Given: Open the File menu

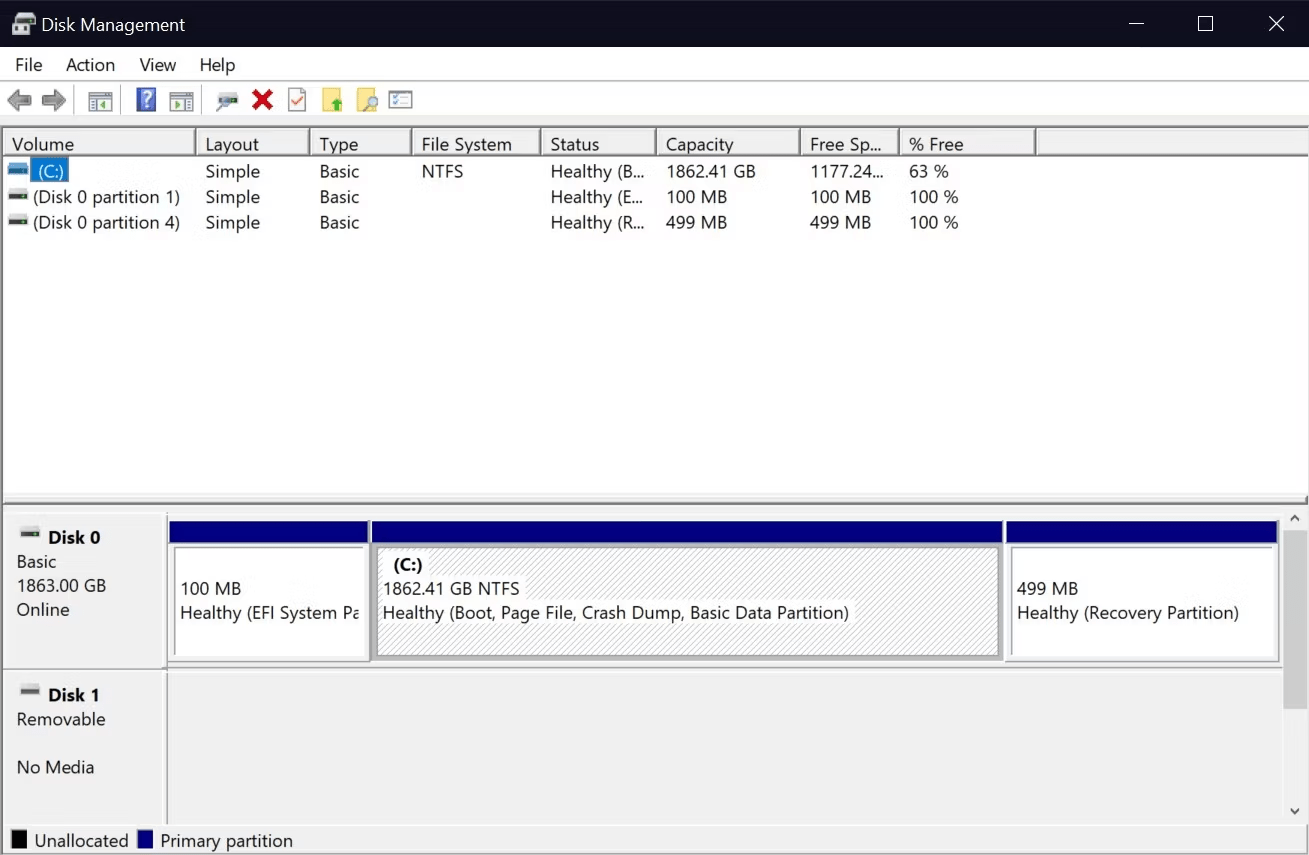Looking at the screenshot, I should pyautogui.click(x=28, y=64).
